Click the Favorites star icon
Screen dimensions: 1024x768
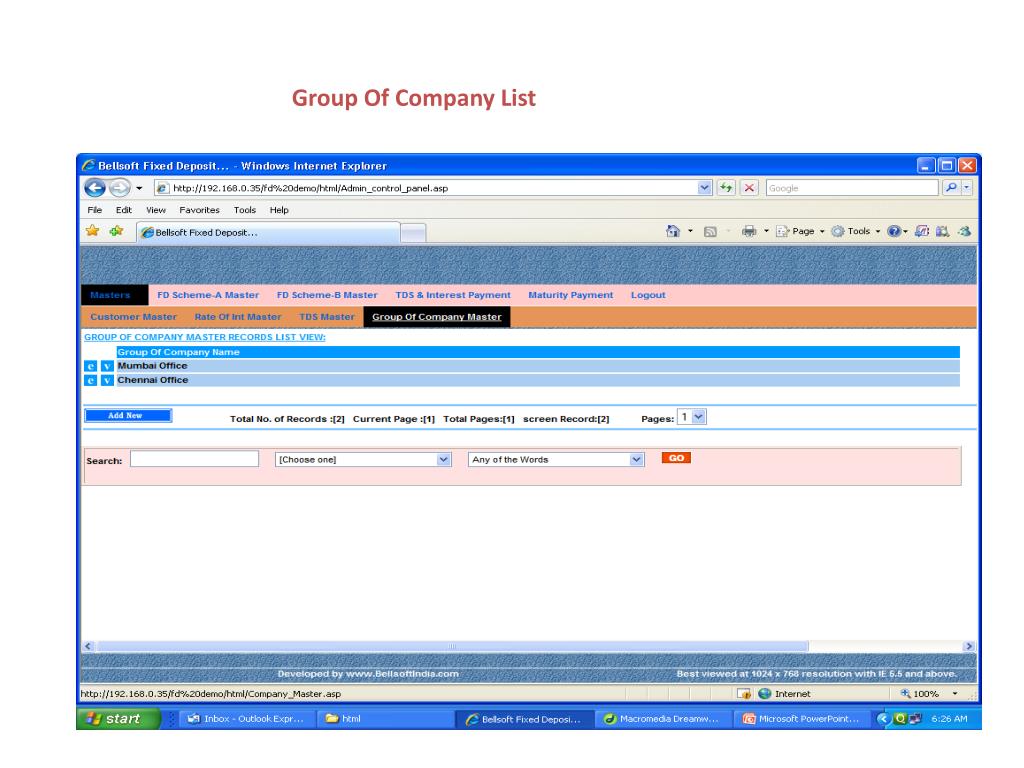tap(93, 231)
